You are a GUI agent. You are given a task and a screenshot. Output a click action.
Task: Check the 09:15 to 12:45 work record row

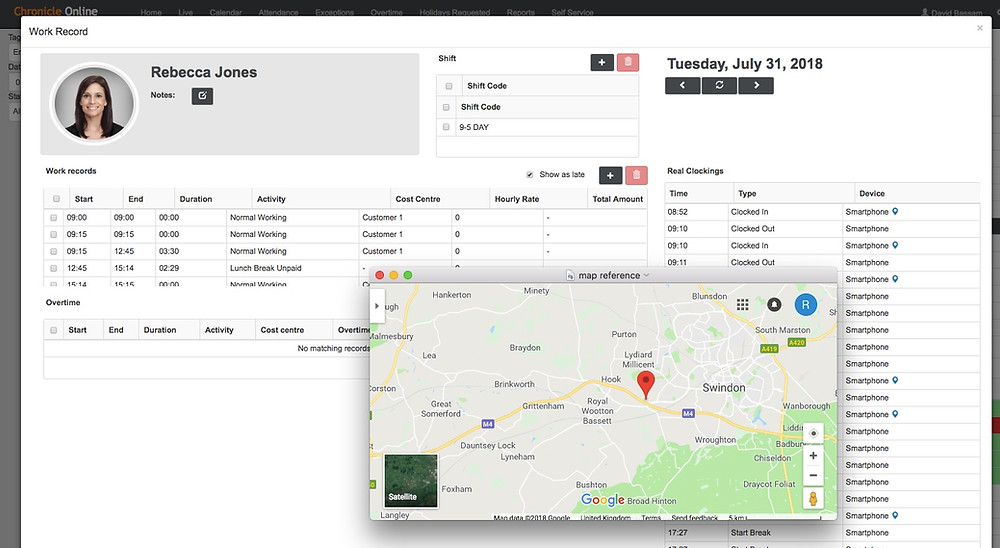click(54, 251)
